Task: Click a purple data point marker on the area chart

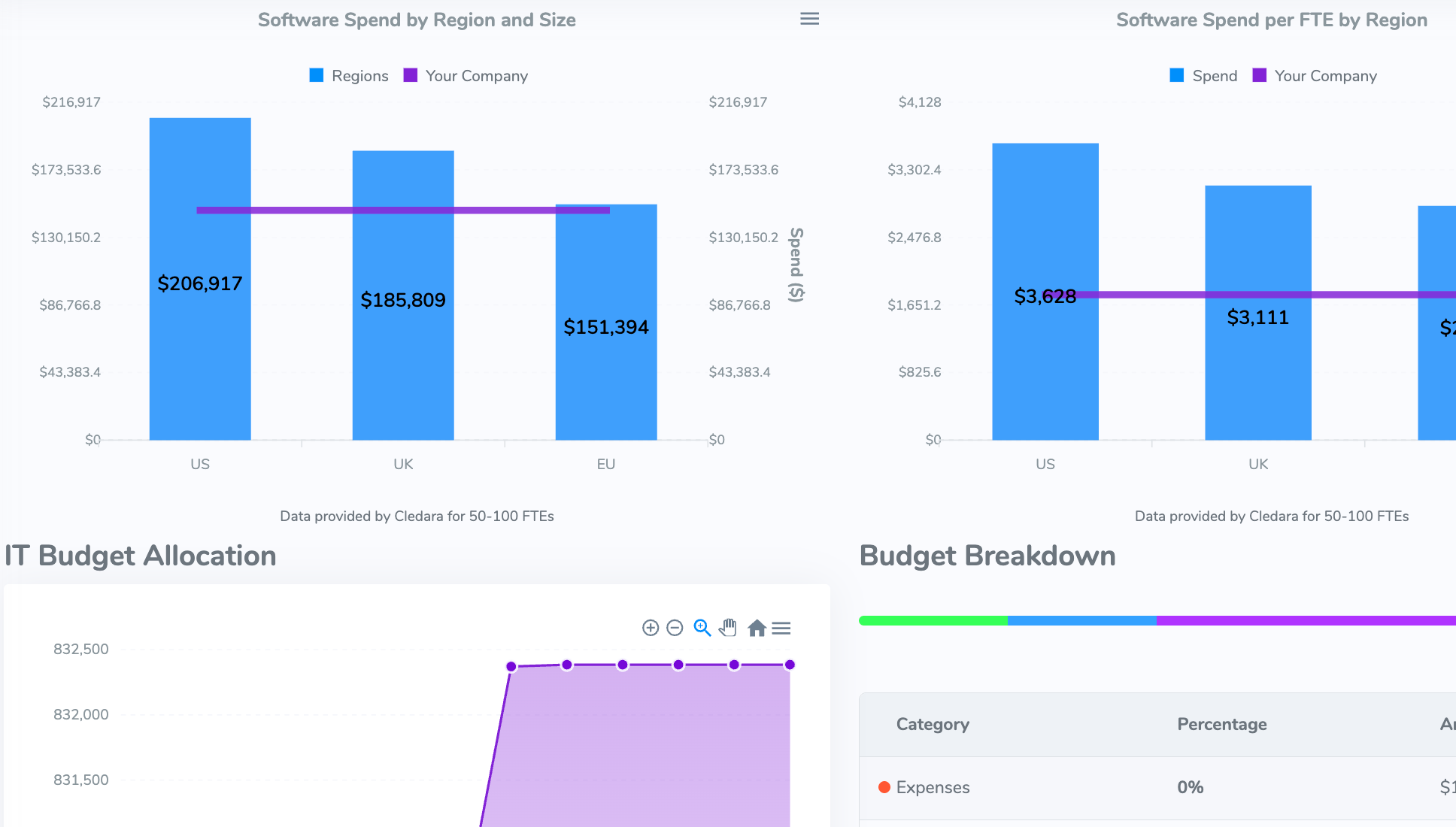Action: [622, 665]
